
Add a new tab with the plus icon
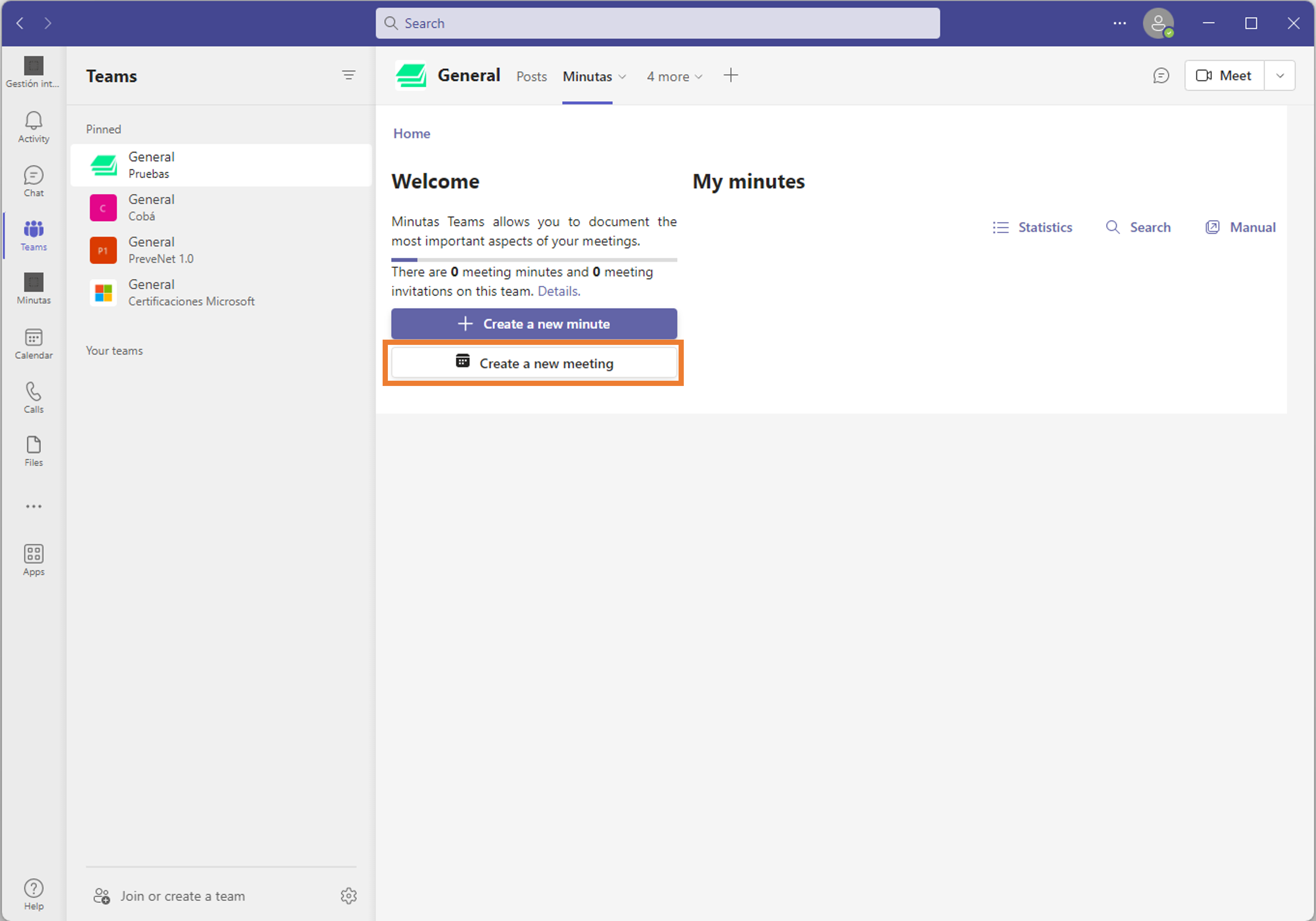tap(731, 75)
